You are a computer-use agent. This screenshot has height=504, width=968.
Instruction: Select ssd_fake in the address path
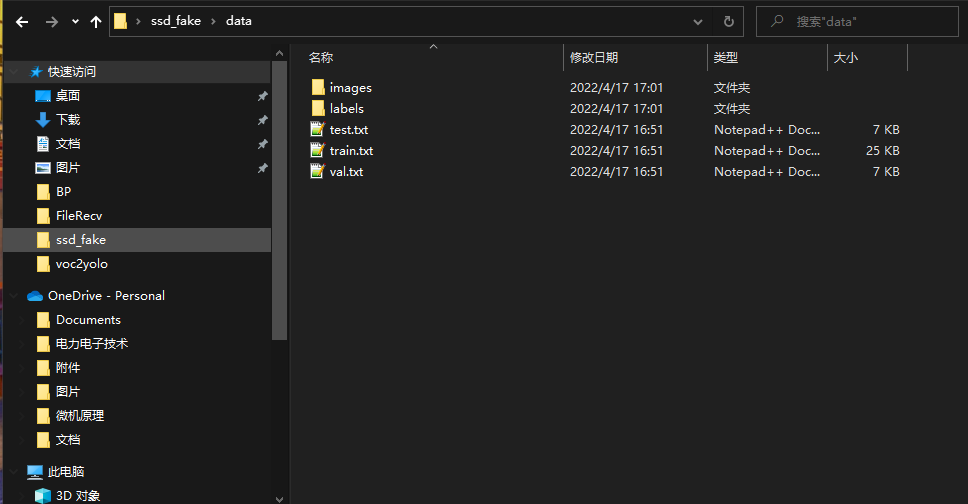176,21
